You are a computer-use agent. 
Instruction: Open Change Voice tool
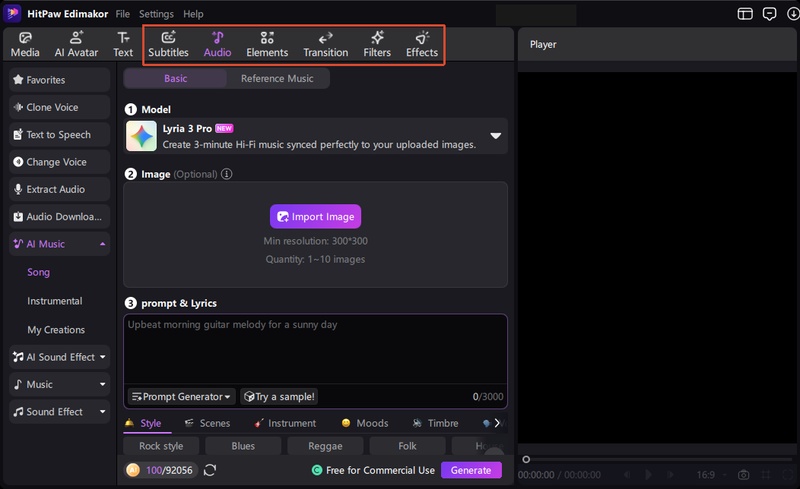click(59, 162)
